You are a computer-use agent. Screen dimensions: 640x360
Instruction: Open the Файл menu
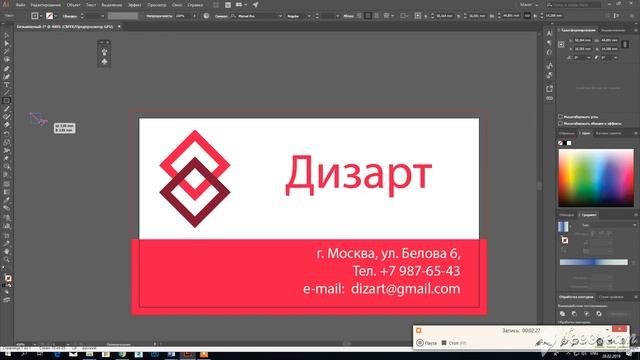coord(20,5)
